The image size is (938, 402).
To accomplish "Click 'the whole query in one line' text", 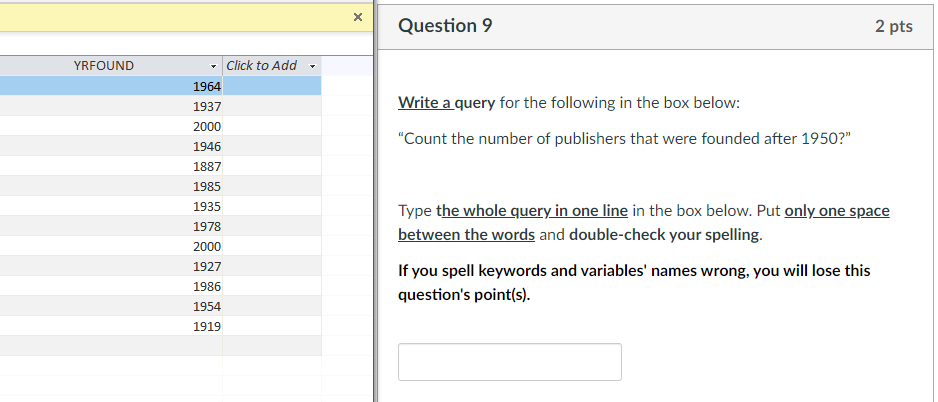I will [532, 211].
